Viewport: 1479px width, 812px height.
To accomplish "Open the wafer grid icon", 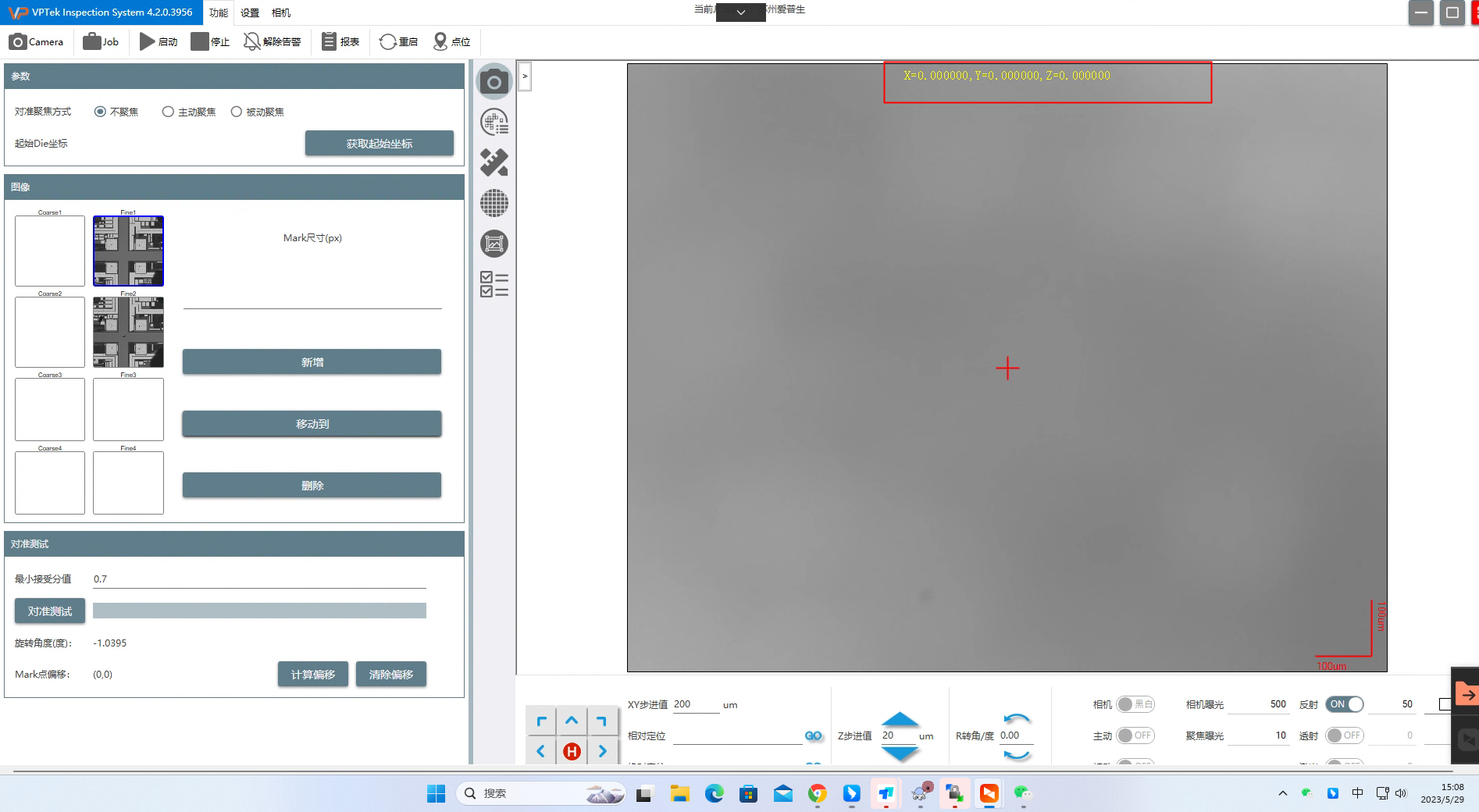I will tap(494, 203).
